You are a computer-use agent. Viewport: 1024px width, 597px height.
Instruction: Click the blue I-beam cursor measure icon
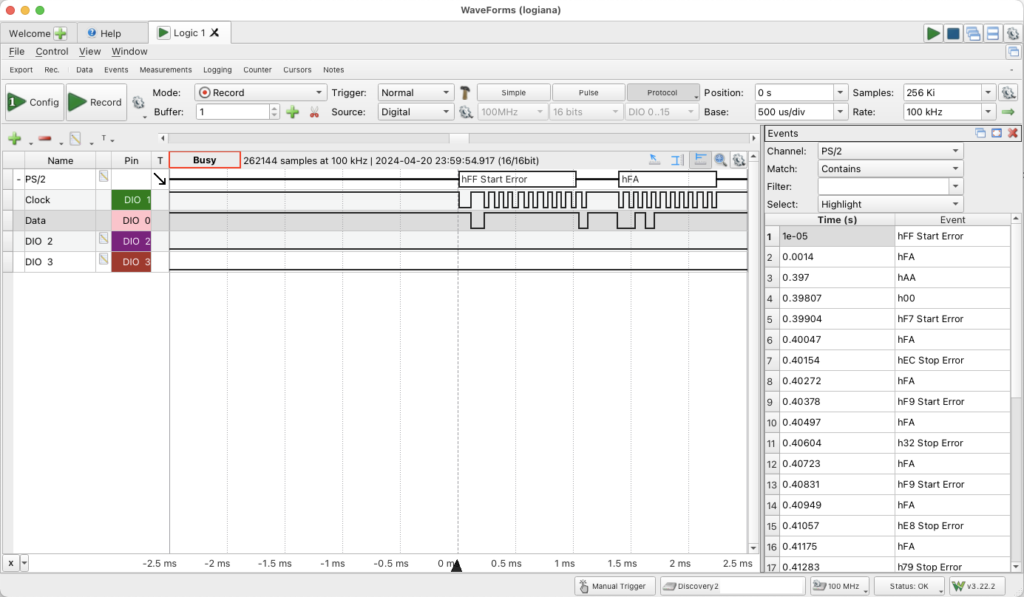[x=677, y=160]
